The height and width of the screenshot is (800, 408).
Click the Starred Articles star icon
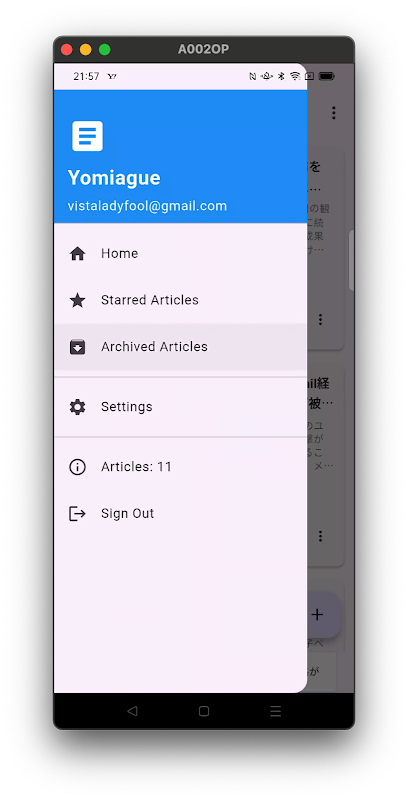(78, 300)
